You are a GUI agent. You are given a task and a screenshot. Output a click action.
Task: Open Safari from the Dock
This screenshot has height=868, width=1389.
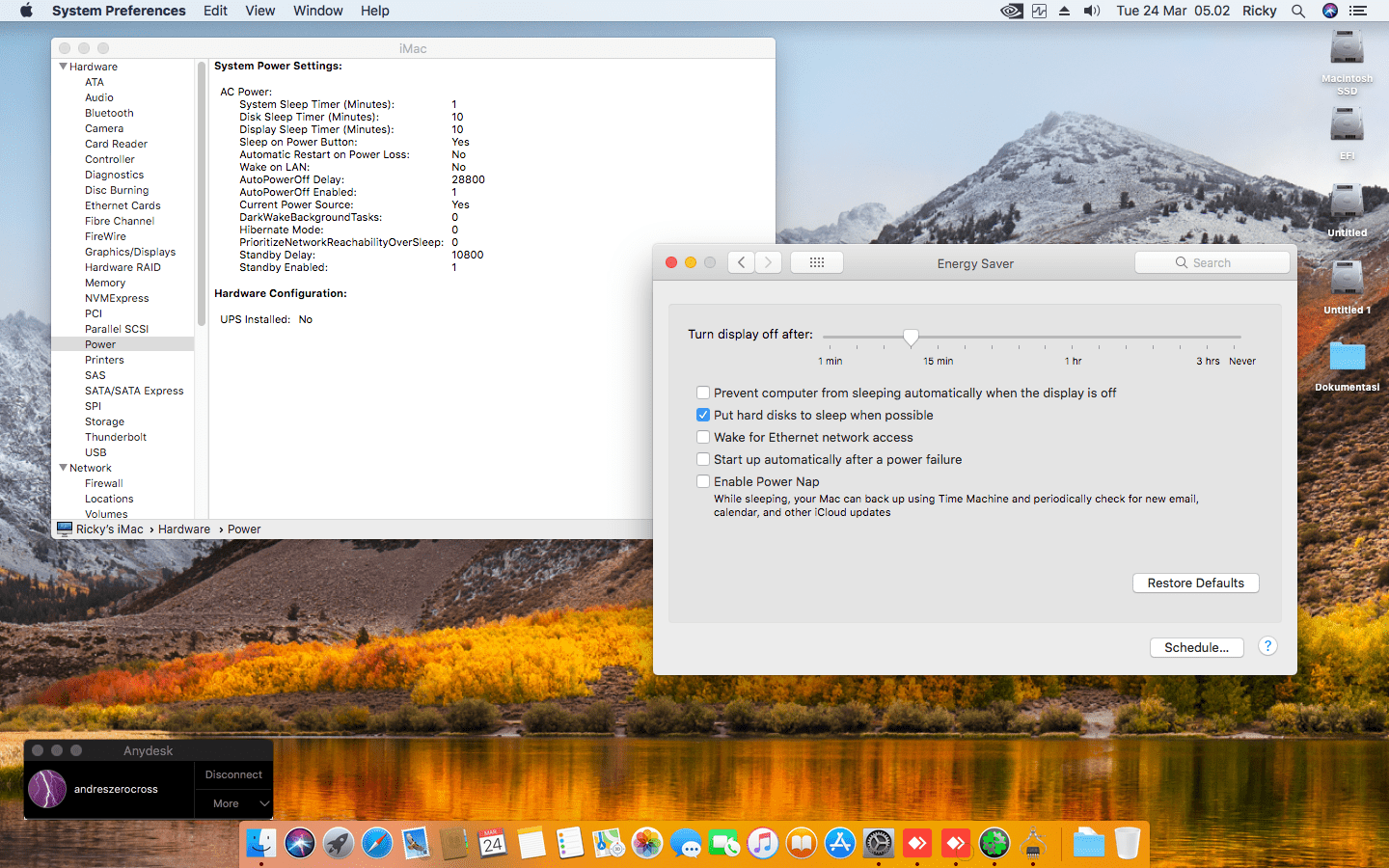(x=377, y=844)
